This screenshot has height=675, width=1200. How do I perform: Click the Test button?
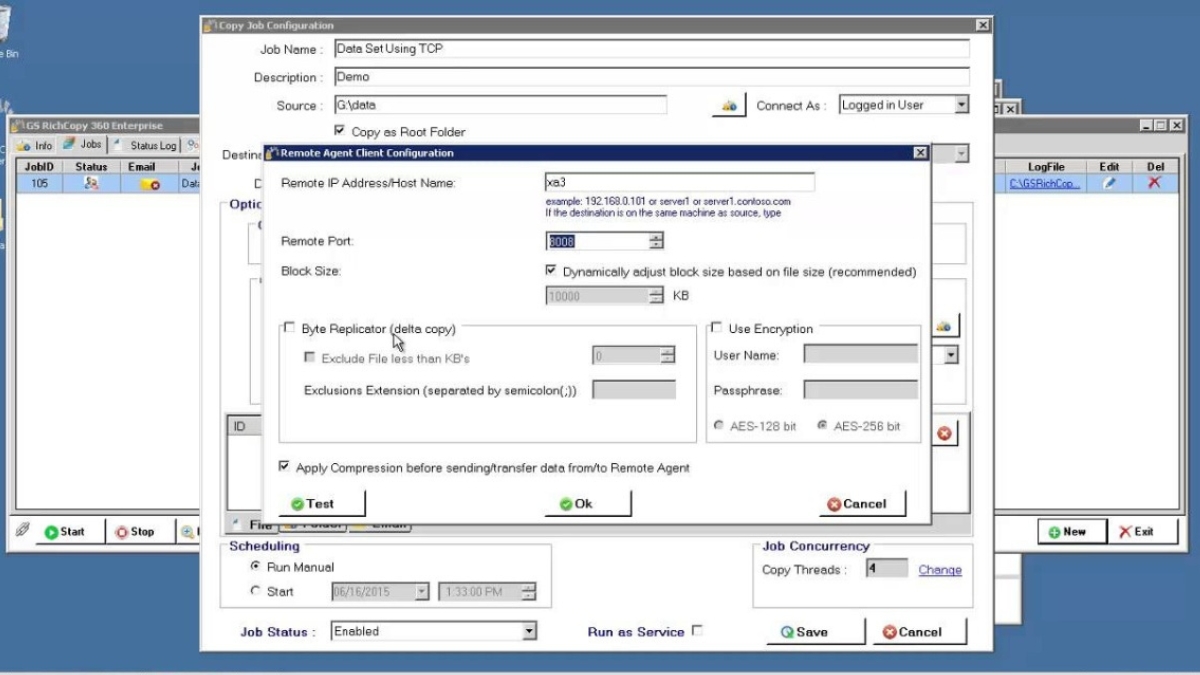coord(322,503)
